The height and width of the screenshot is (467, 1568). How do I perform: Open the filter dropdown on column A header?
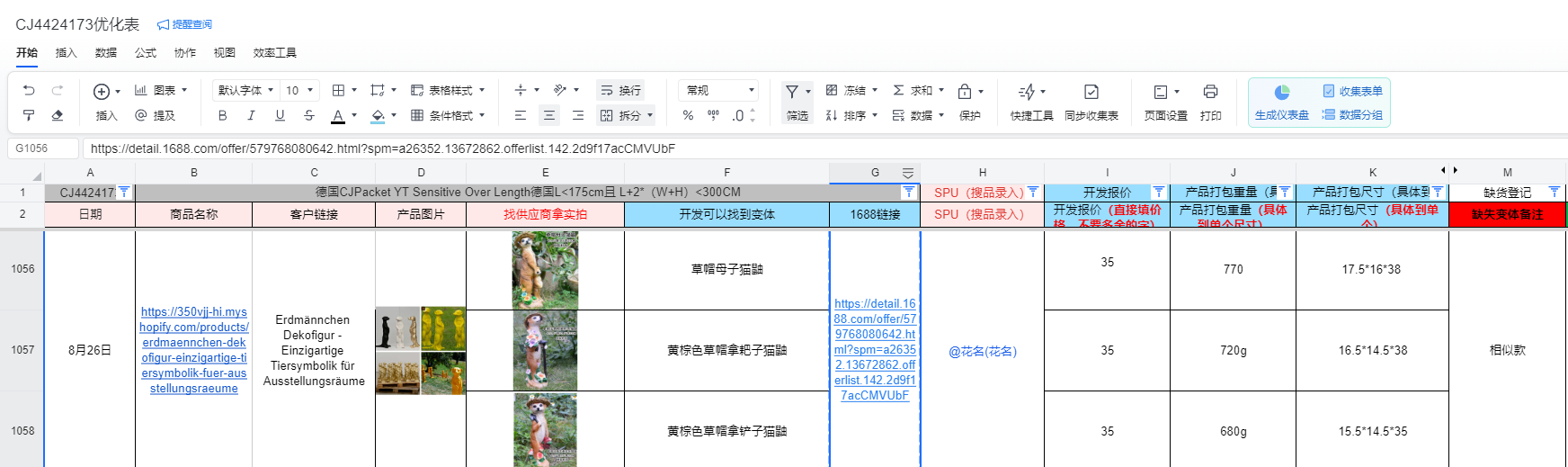click(x=124, y=192)
